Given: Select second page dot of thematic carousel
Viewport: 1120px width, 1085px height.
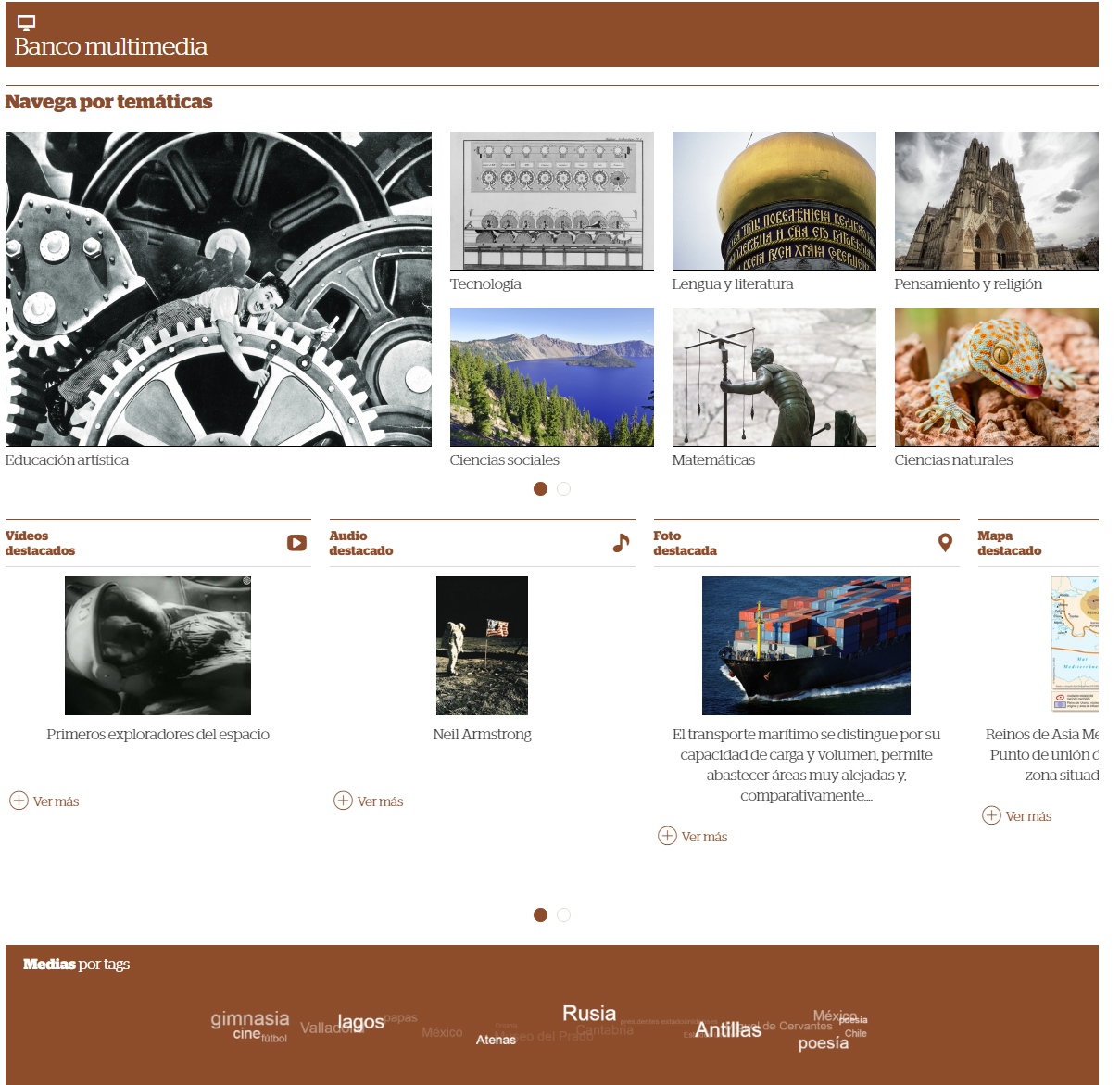Looking at the screenshot, I should coord(563,488).
